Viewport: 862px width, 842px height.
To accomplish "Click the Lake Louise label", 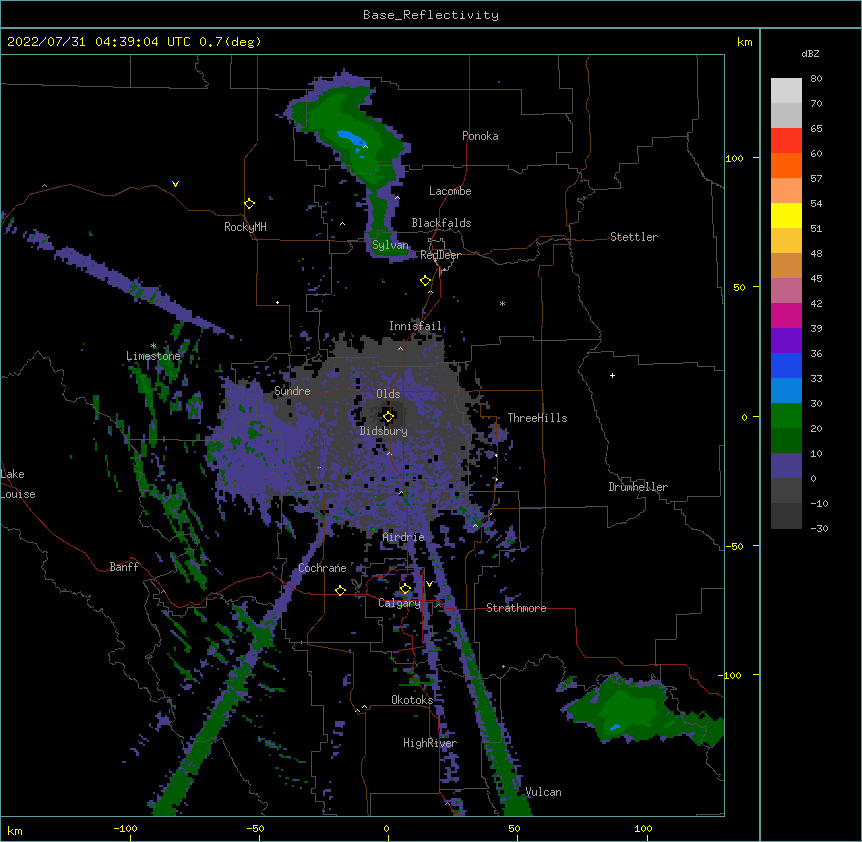I will (x=18, y=484).
